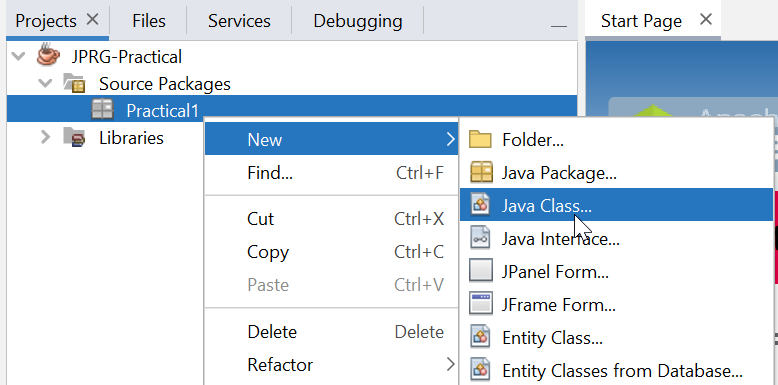Select the Libraries label
This screenshot has height=385, width=778.
tap(131, 137)
